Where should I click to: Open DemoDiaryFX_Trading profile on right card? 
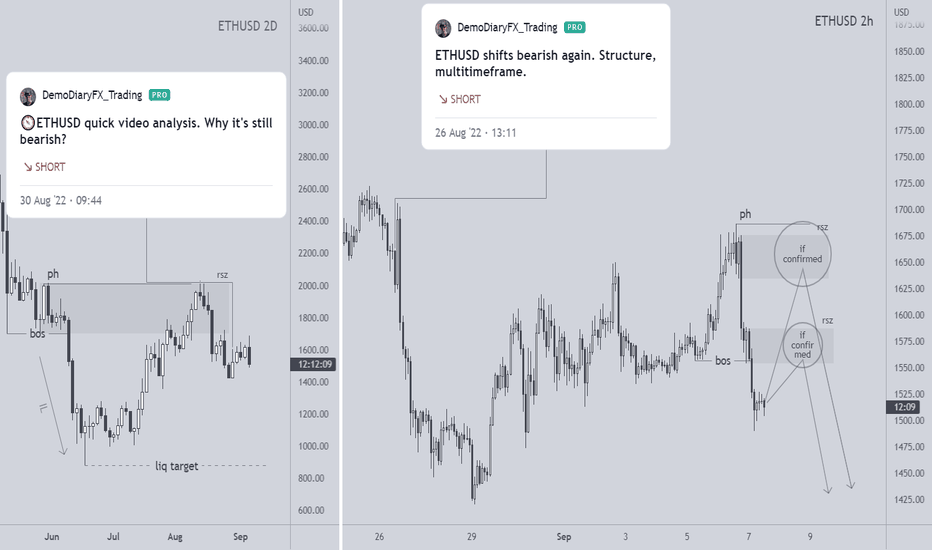507,27
